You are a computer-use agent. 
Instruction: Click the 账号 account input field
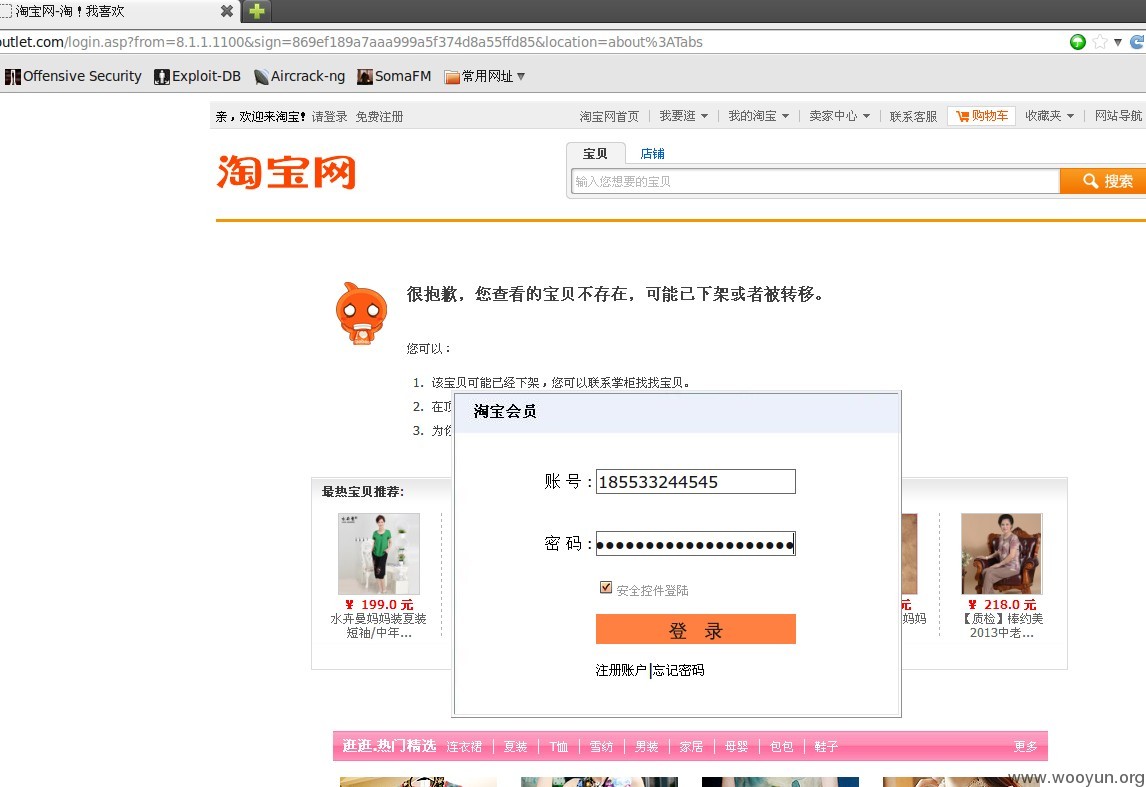[695, 482]
